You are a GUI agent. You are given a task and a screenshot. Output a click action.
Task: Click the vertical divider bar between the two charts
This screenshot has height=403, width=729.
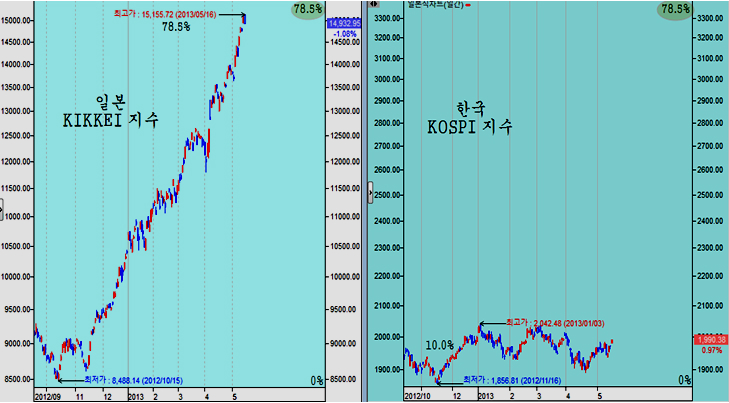coord(364,201)
